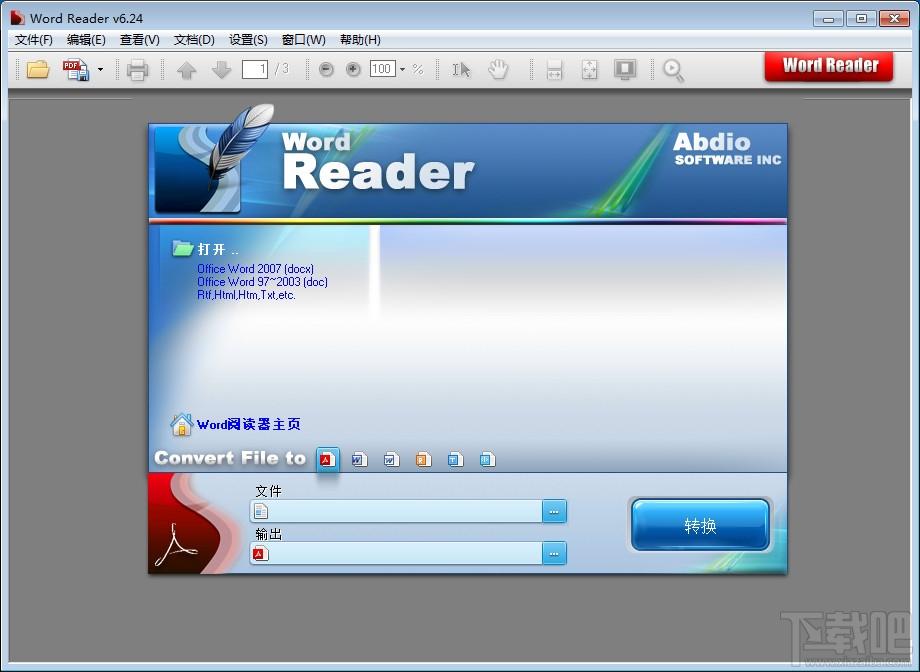Image resolution: width=920 pixels, height=672 pixels.
Task: Browse for source file with 文件 '...' button
Action: coord(554,511)
